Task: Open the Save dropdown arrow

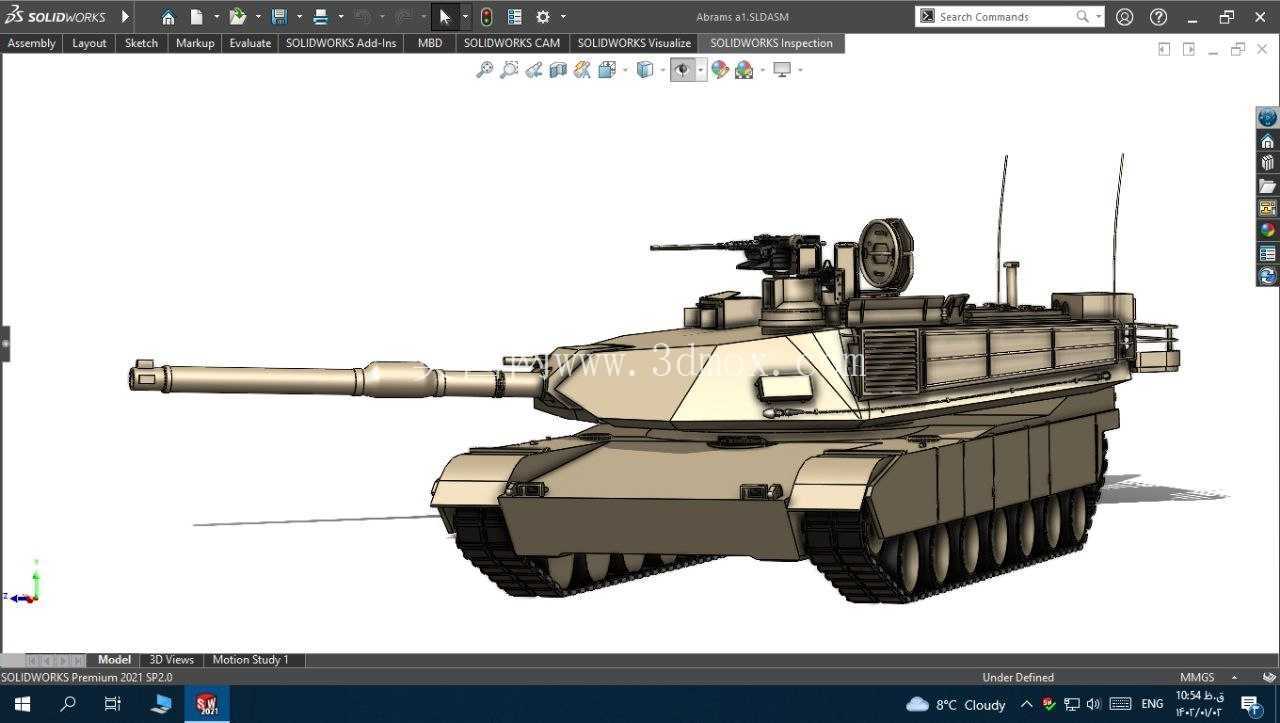Action: point(299,17)
